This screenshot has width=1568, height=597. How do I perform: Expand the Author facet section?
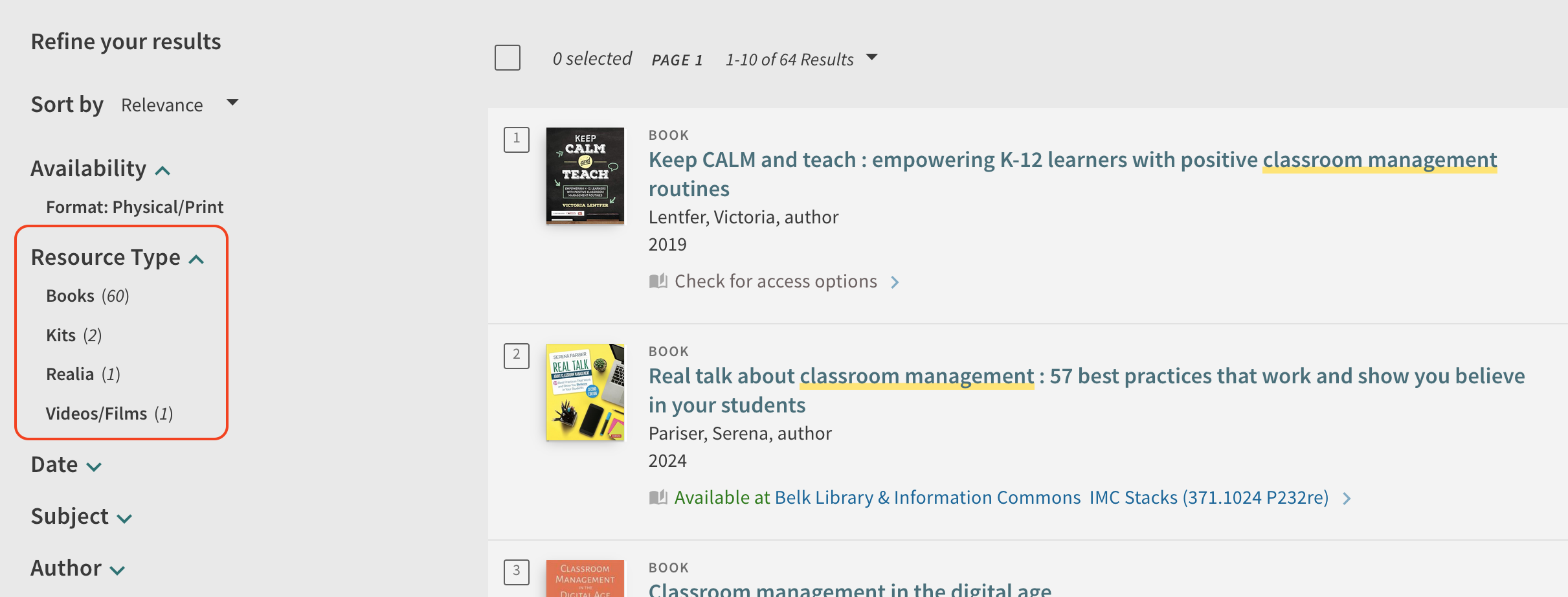78,569
